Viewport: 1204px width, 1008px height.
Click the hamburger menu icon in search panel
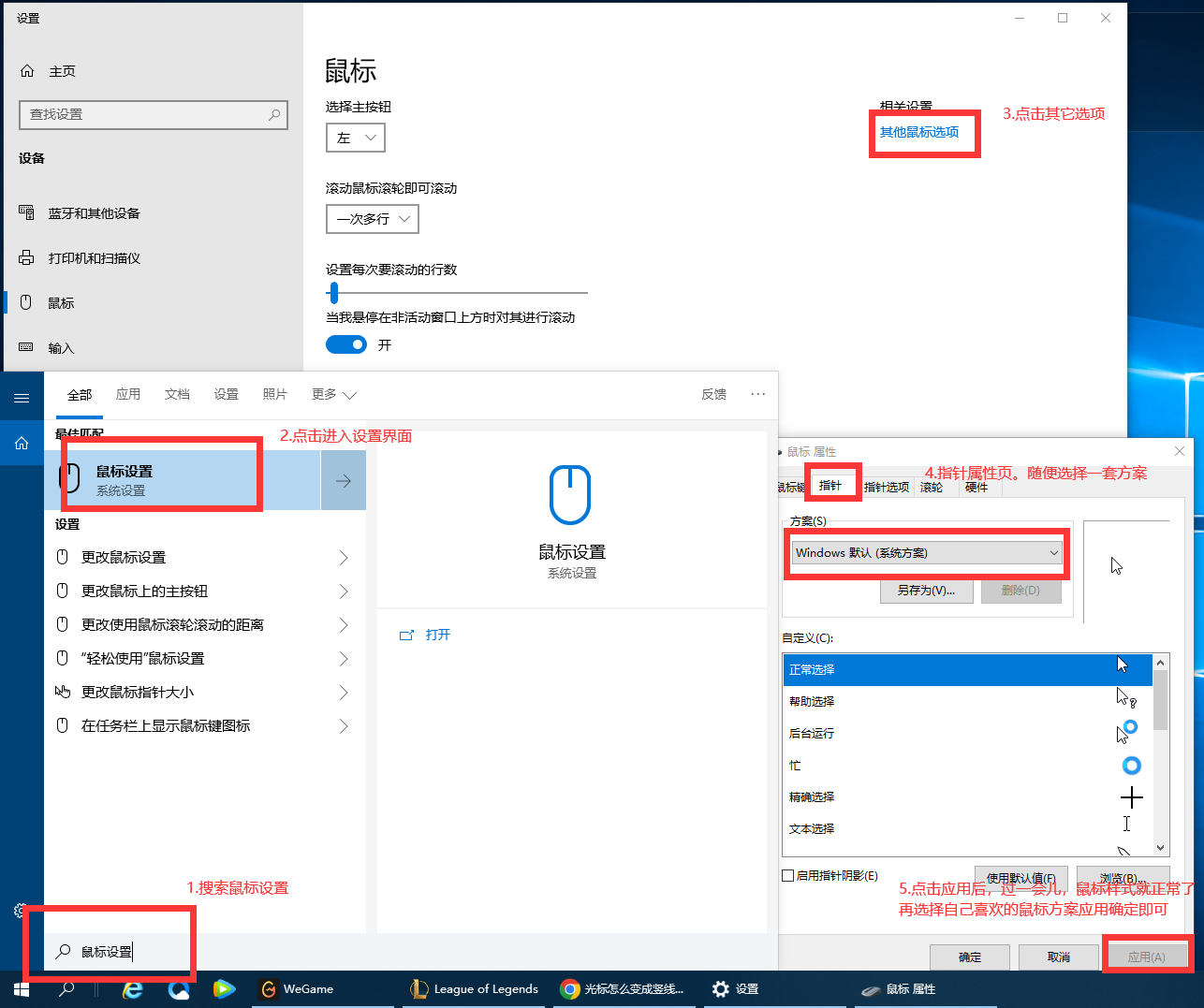point(22,398)
